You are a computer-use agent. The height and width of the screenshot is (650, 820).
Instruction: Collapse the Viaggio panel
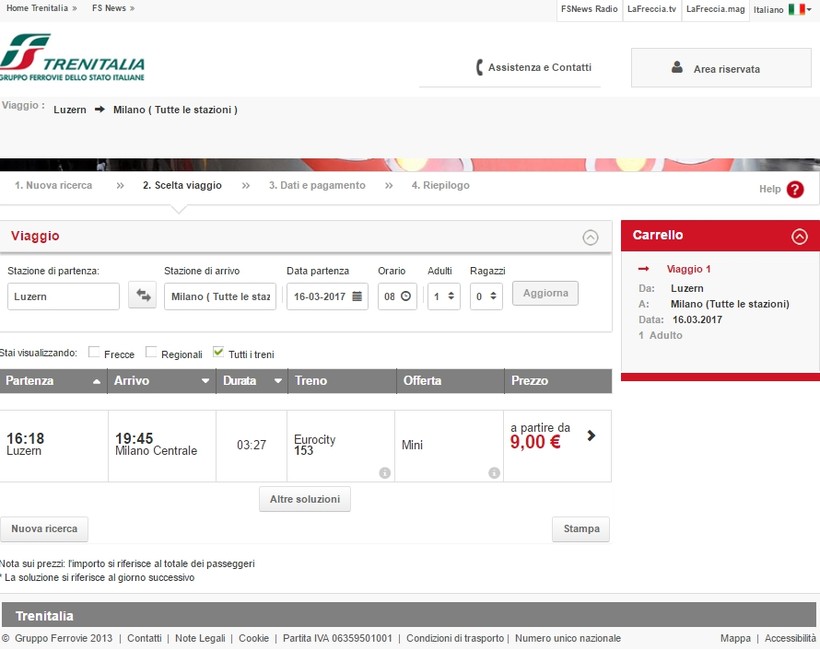coord(590,237)
